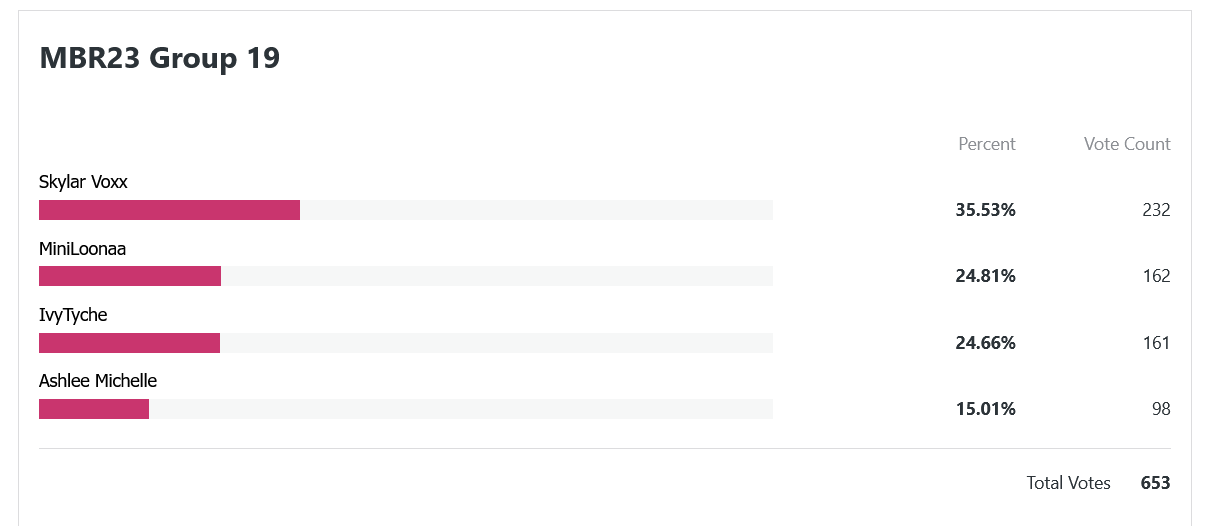Select the Skylar Voxx label
The width and height of the screenshot is (1216, 526).
(83, 182)
